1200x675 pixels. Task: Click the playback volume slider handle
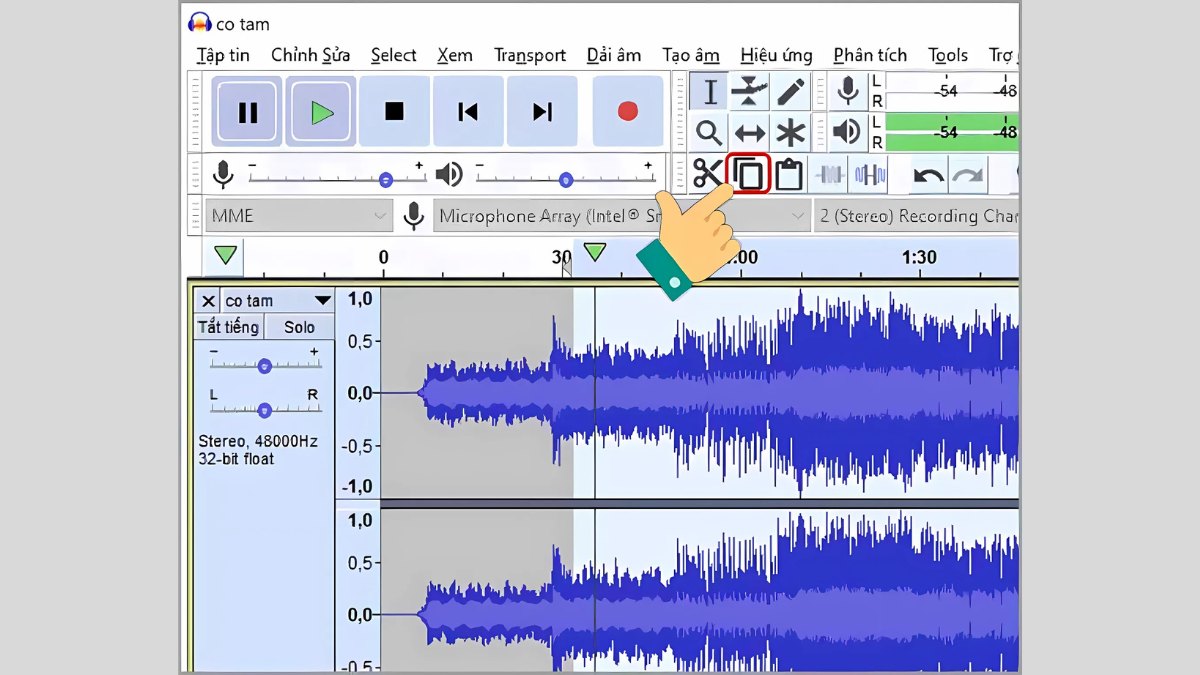click(x=565, y=180)
